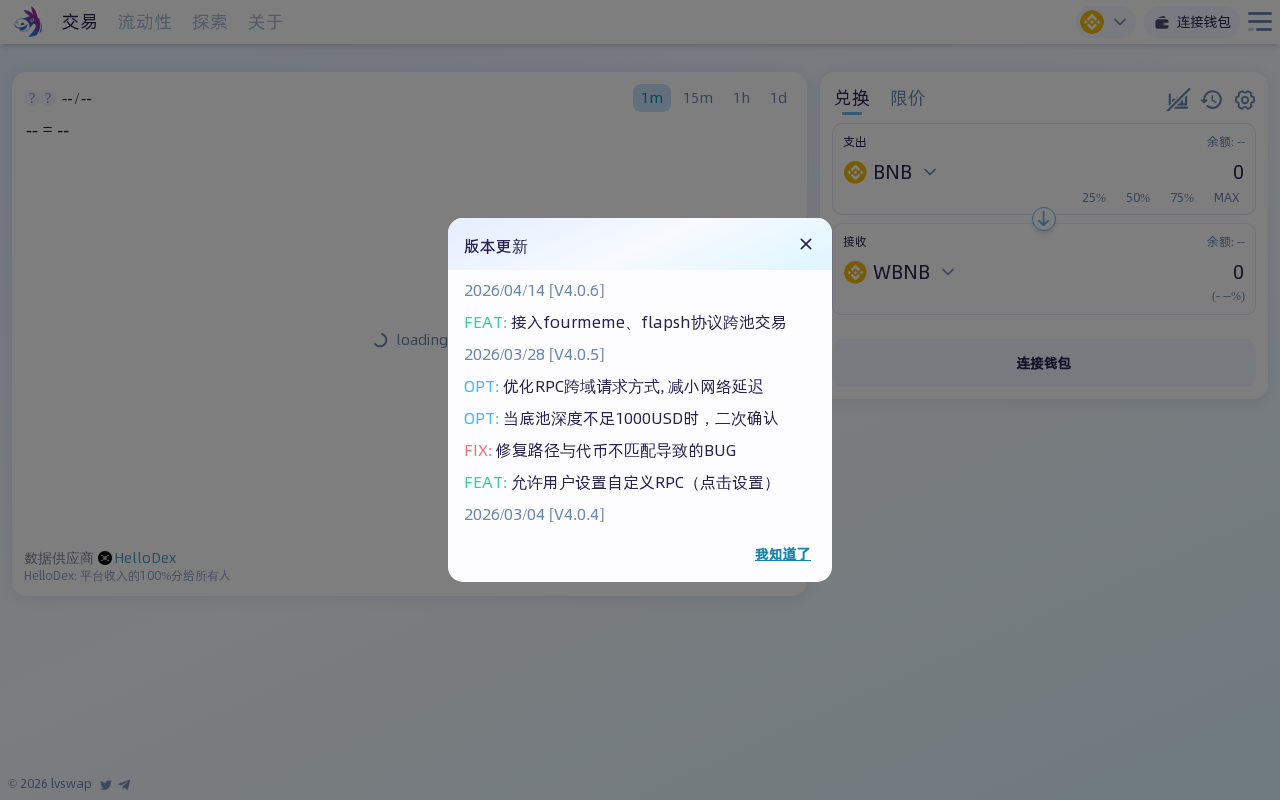Expand the BNB chain network dropdown

click(1106, 22)
